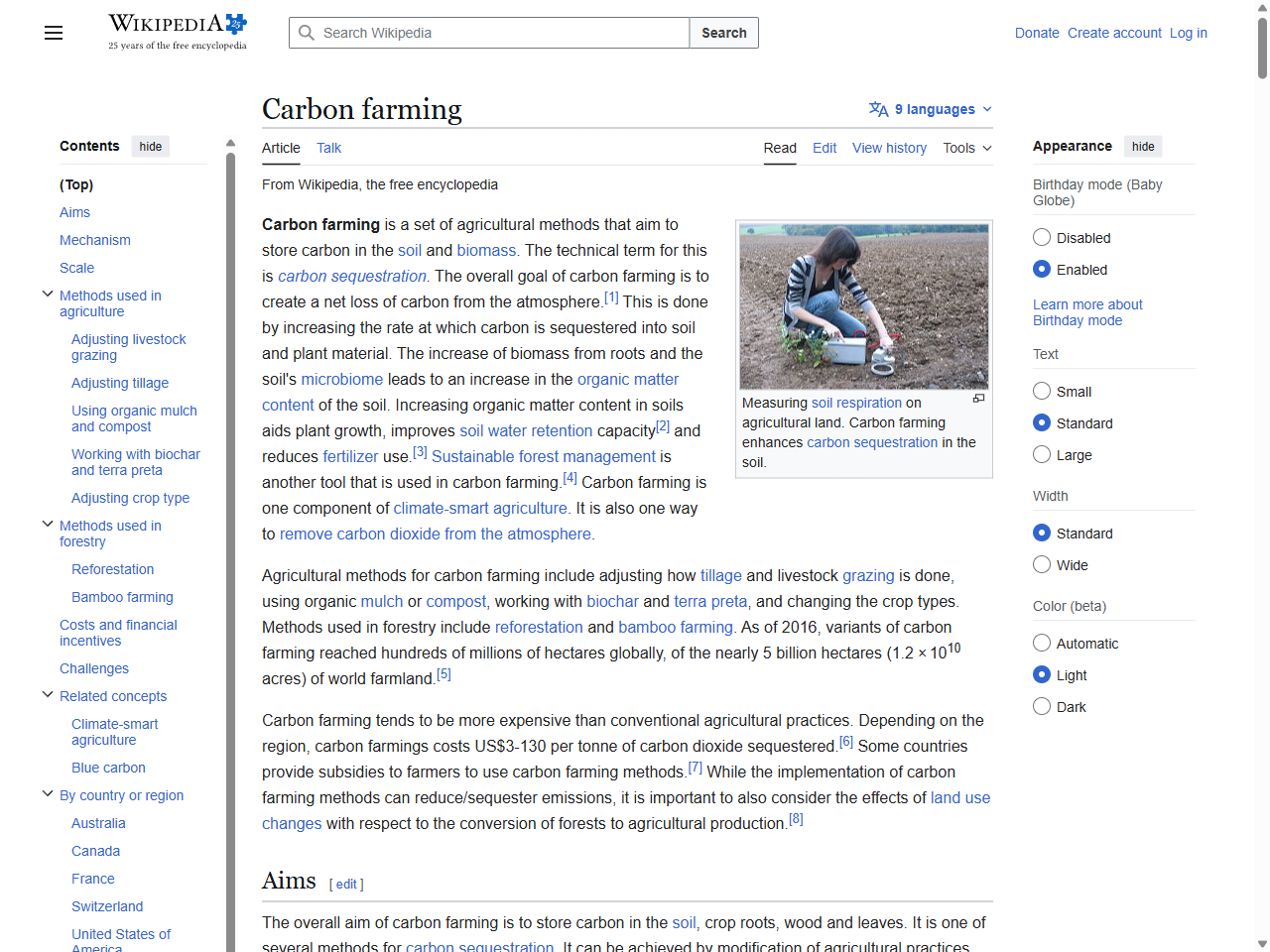Click the image enlarge icon on the photo
The image size is (1270, 952).
pyautogui.click(x=978, y=397)
